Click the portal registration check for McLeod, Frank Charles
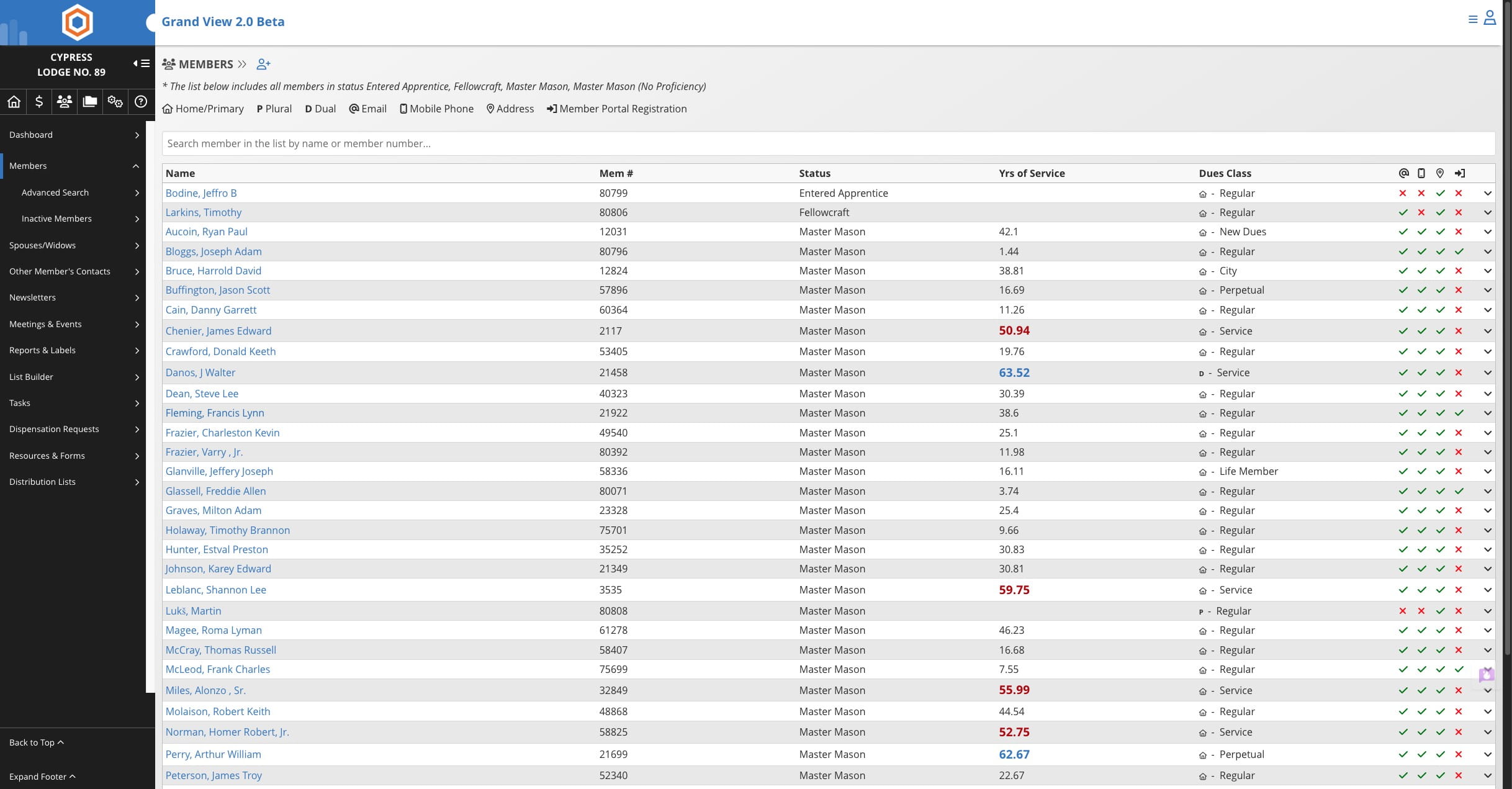 tap(1459, 669)
